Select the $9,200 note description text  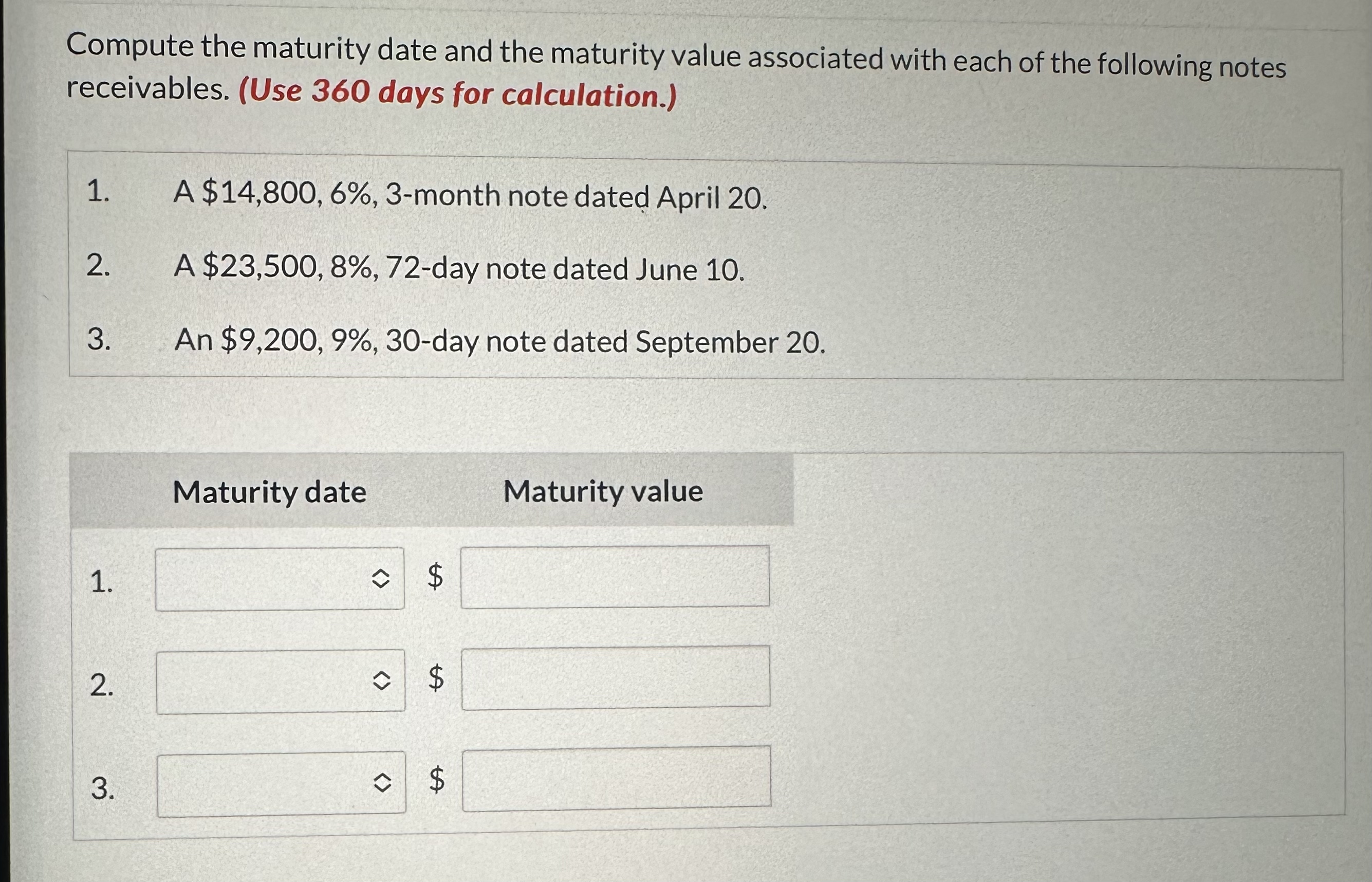498,342
